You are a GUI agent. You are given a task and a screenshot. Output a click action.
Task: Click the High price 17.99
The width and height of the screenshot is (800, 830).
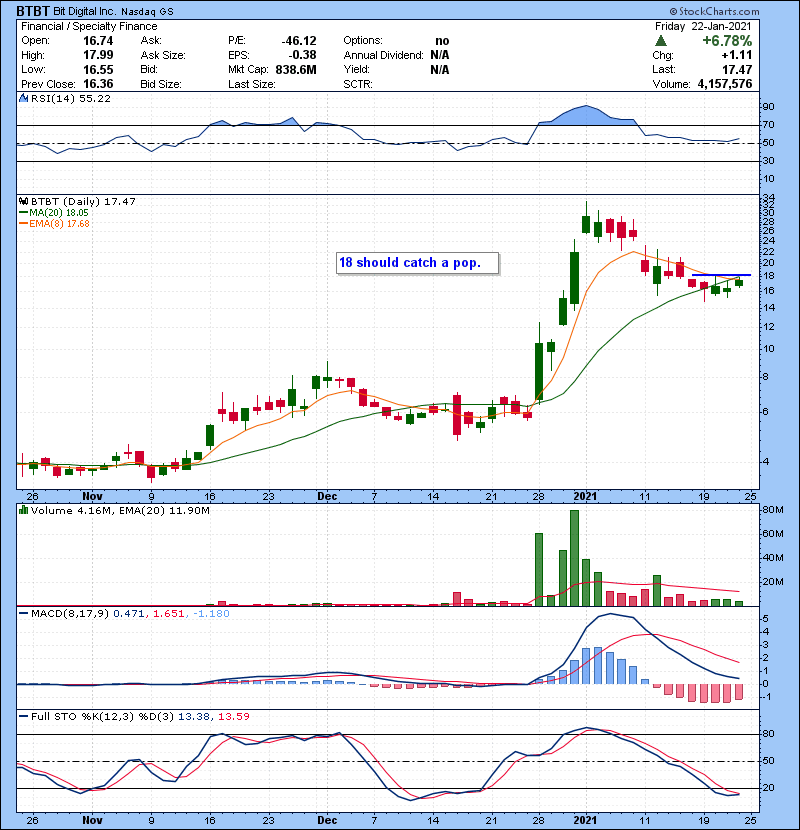click(x=98, y=55)
